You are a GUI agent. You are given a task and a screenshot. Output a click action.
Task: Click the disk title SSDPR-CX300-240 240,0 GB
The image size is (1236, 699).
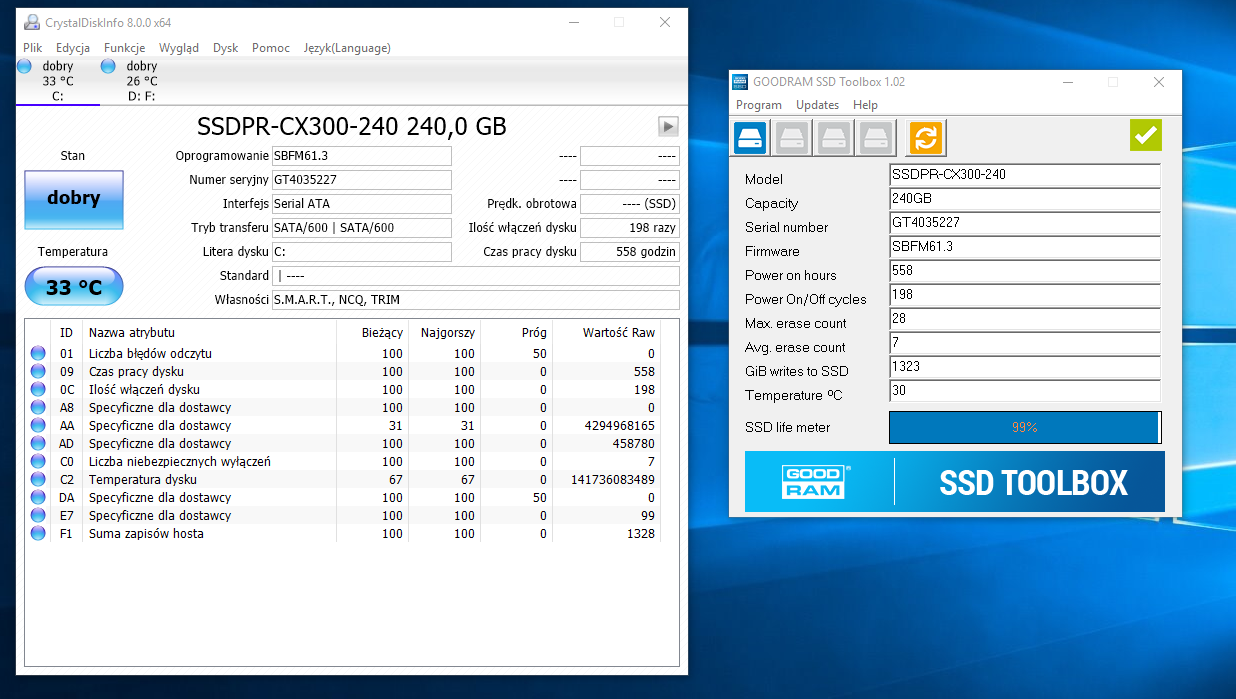(352, 126)
